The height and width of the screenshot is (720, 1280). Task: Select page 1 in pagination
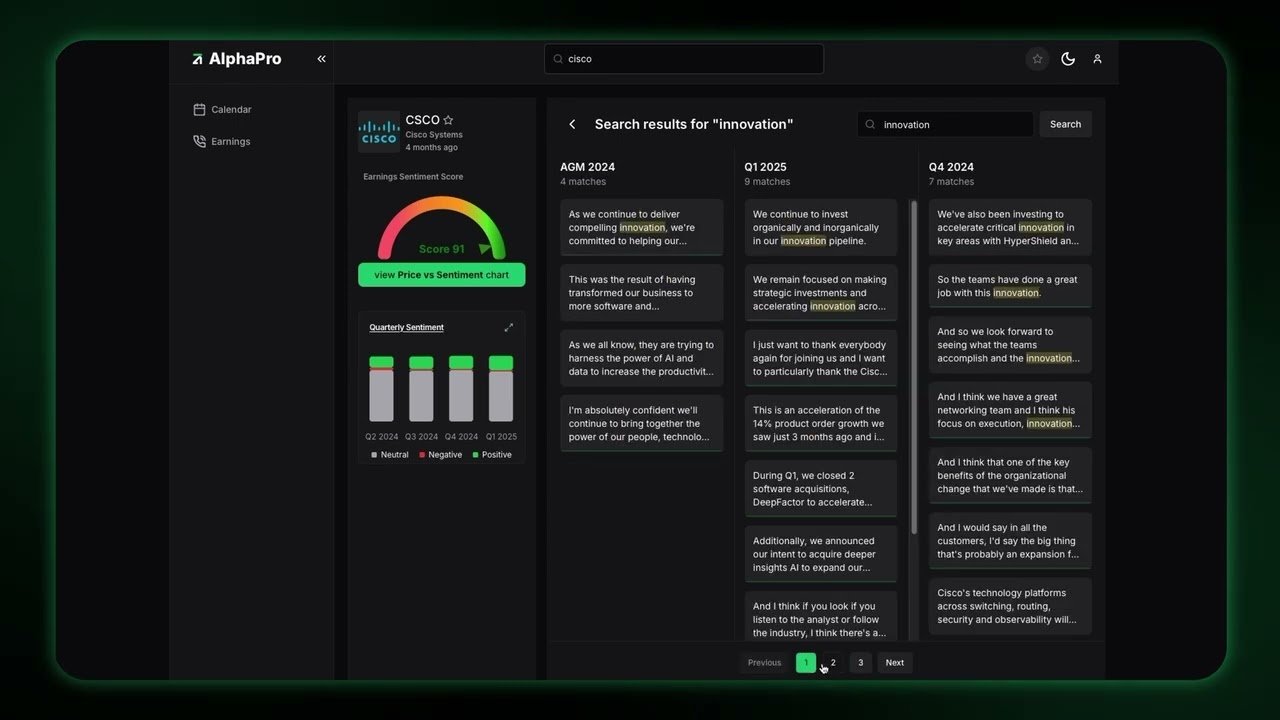point(806,663)
